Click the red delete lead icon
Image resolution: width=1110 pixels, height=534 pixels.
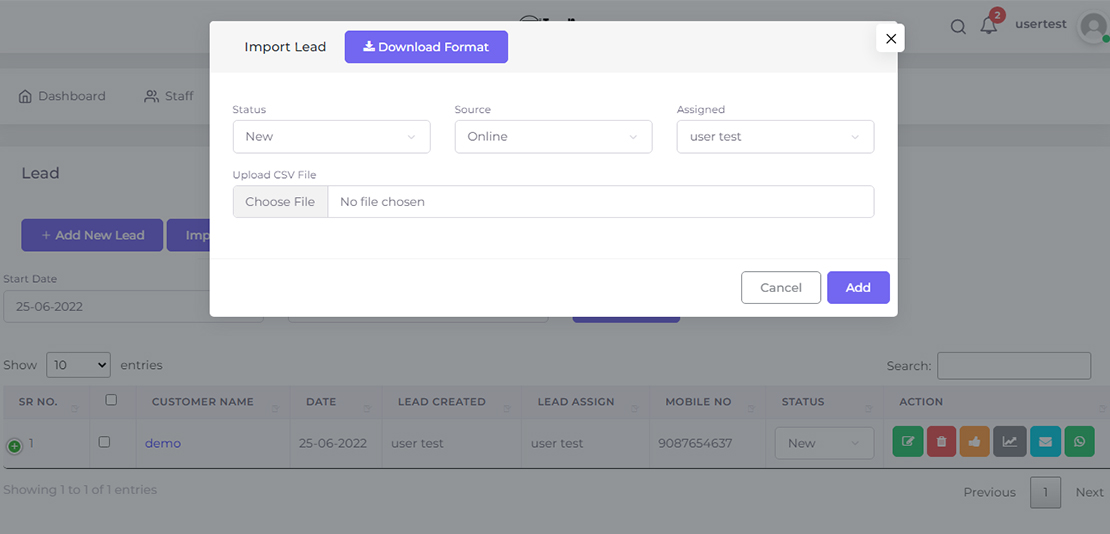941,442
